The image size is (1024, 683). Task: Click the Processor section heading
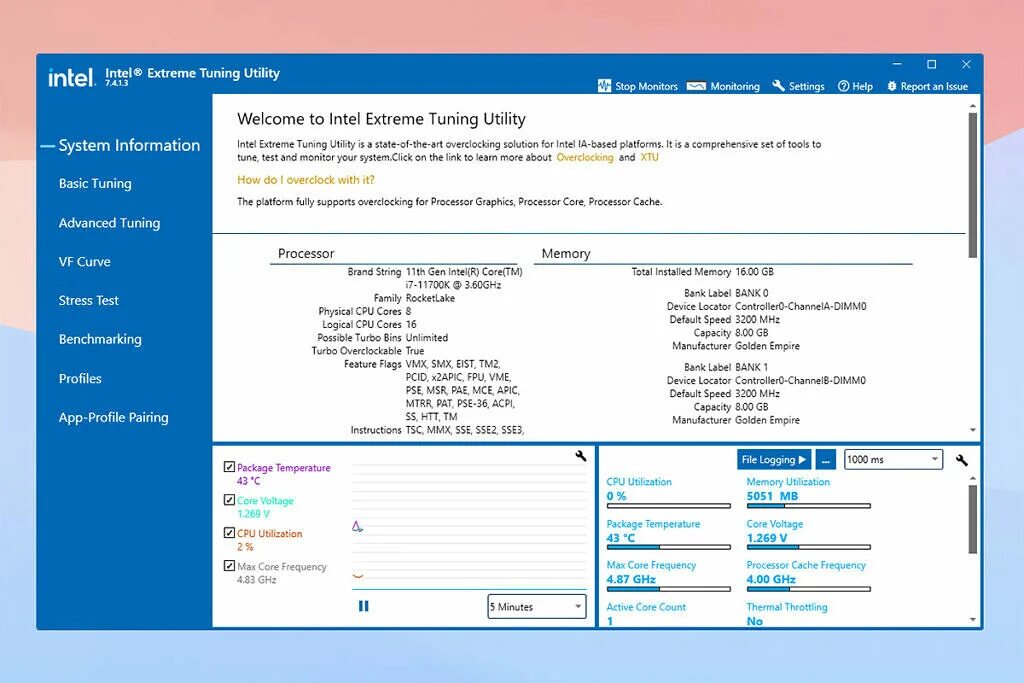click(306, 253)
